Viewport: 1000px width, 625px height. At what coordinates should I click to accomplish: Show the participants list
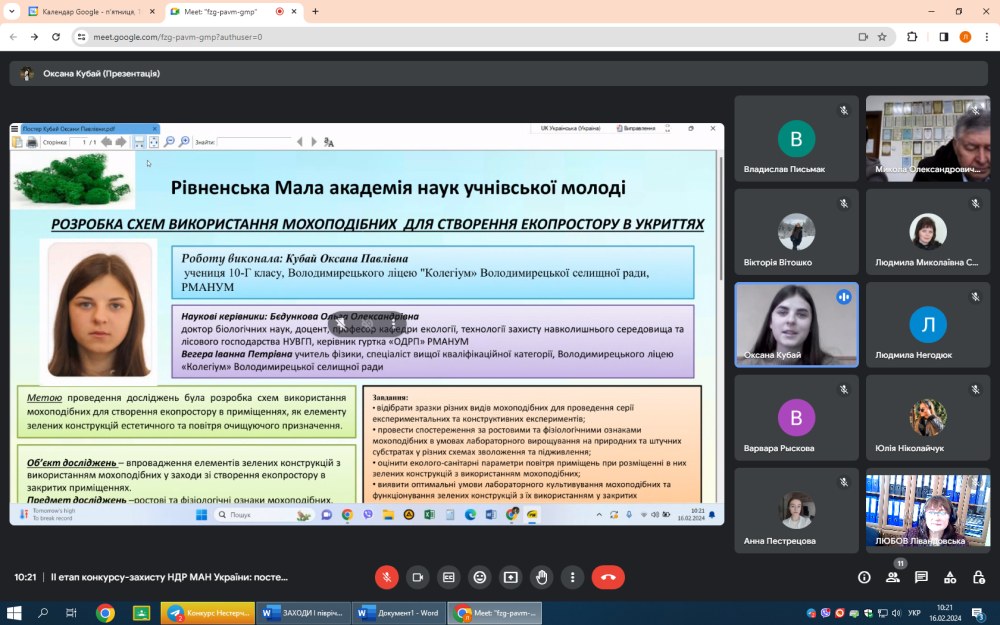tap(892, 577)
